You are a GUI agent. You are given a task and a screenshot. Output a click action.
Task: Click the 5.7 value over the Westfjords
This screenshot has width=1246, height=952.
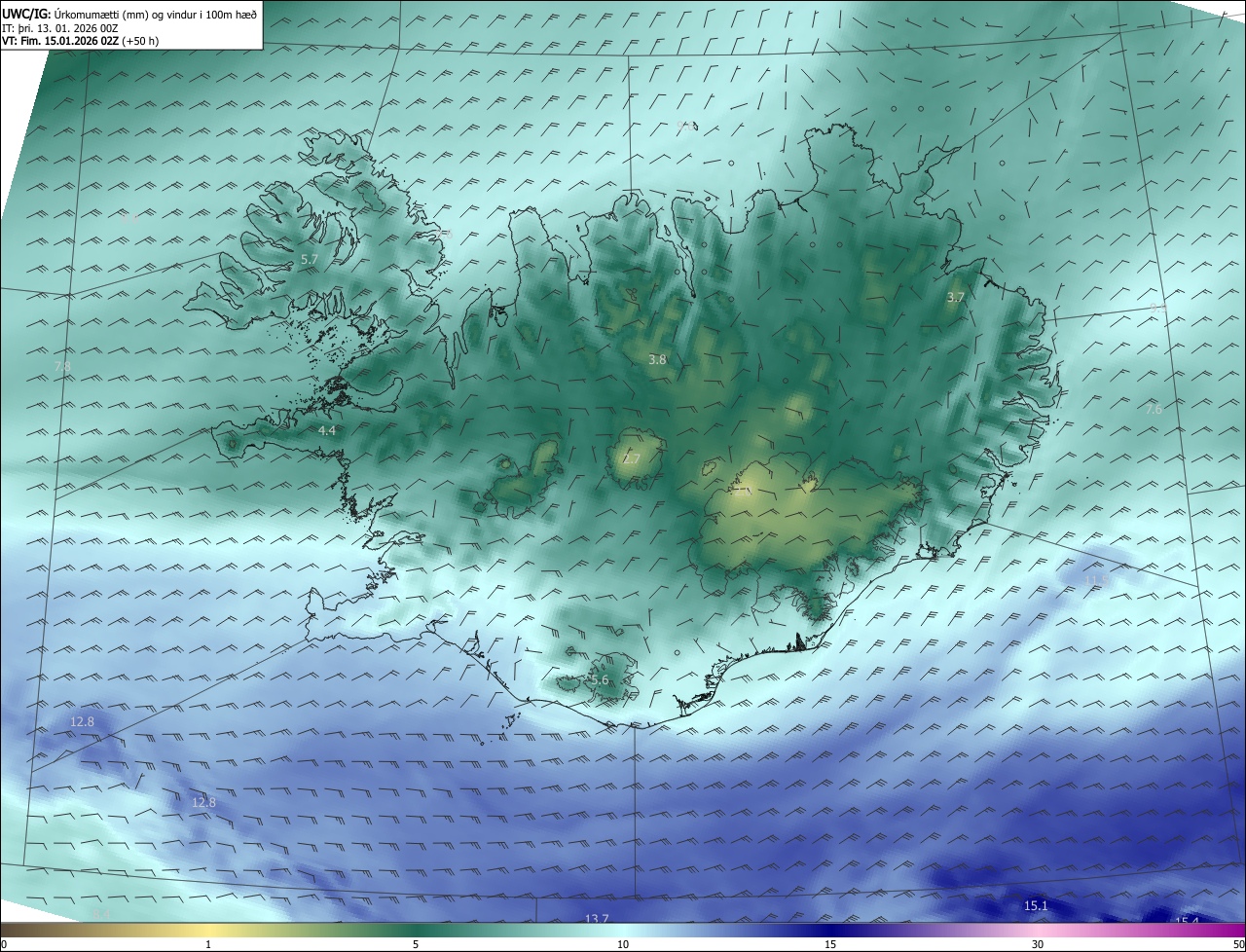coord(310,260)
